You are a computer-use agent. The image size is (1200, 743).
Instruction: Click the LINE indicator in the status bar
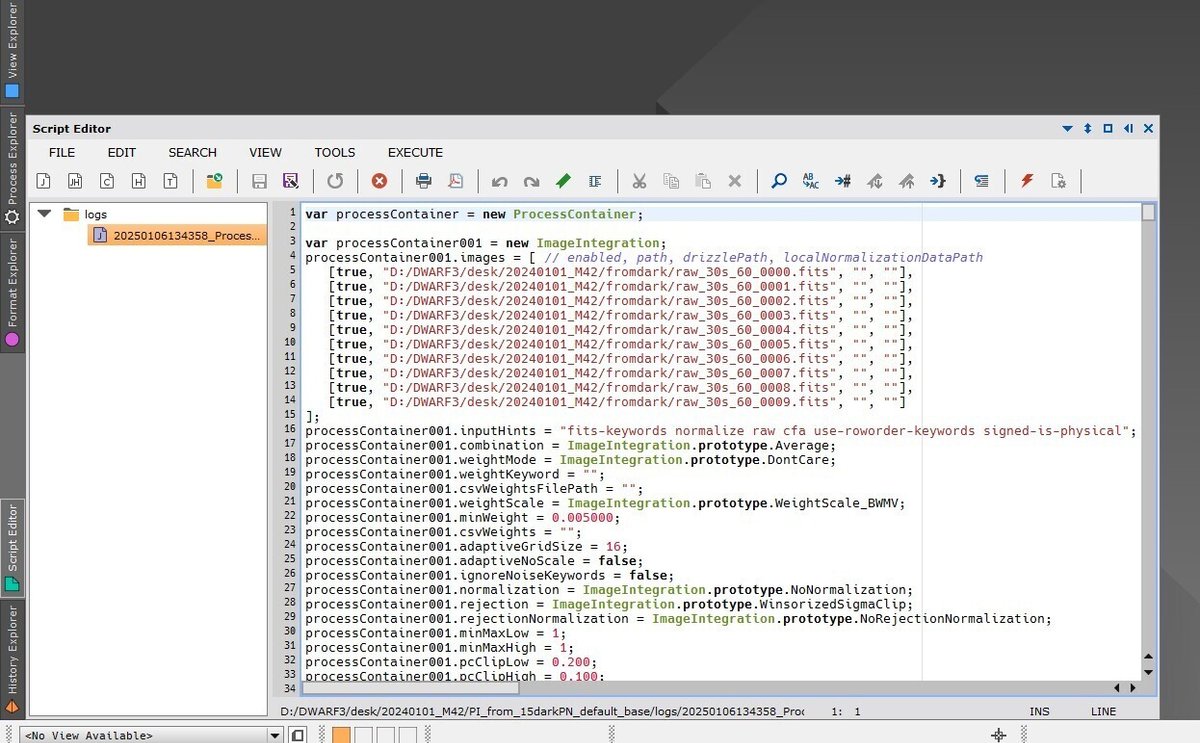(1104, 711)
